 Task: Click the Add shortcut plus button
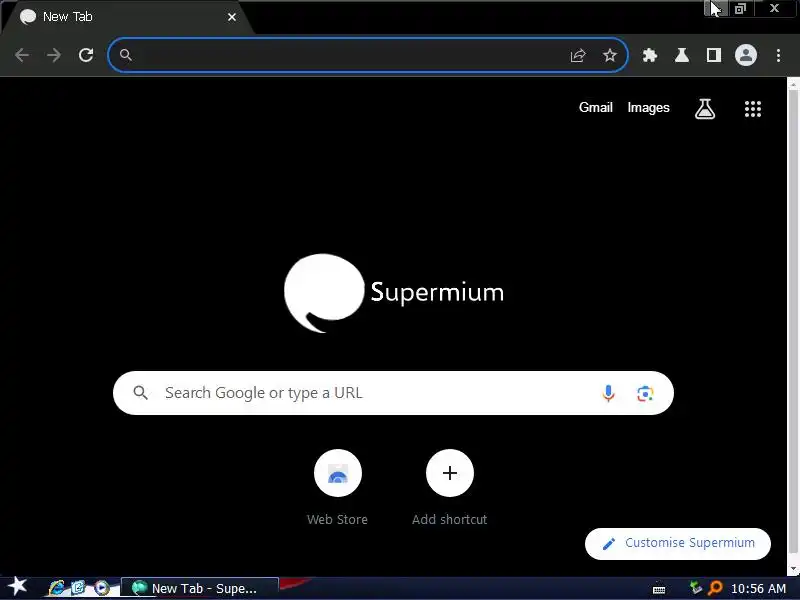pyautogui.click(x=449, y=473)
